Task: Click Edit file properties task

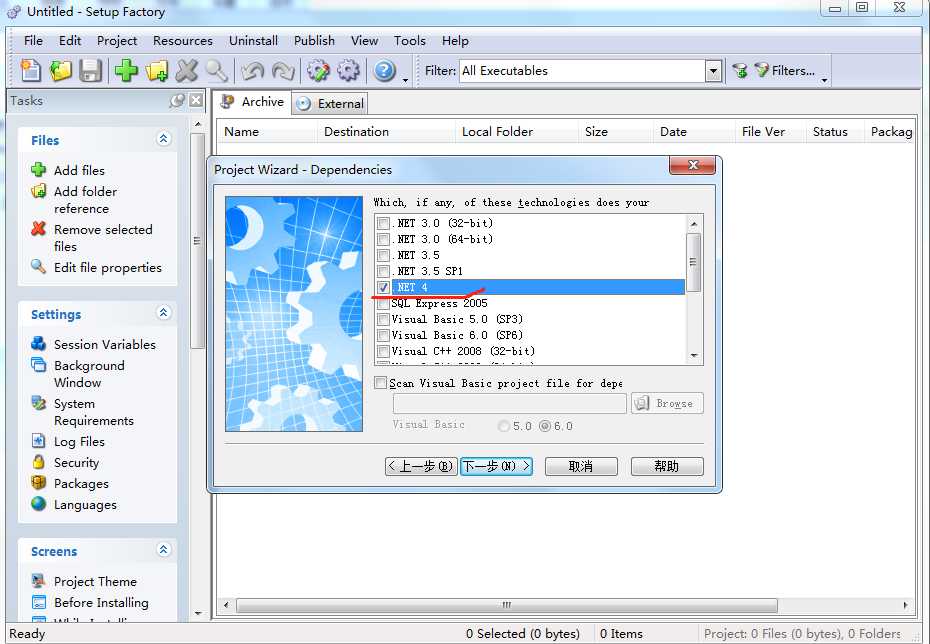Action: click(x=107, y=267)
